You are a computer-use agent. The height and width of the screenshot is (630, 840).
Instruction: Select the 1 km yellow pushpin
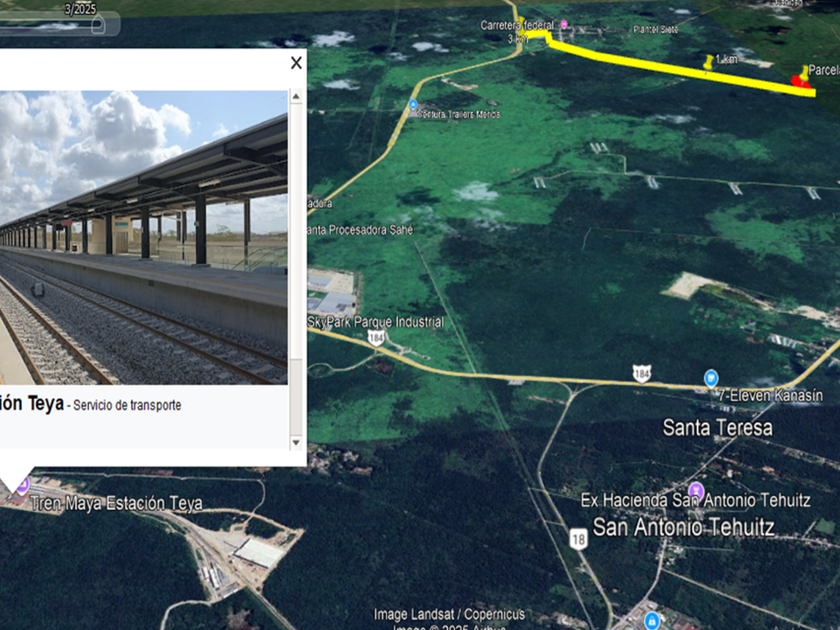pyautogui.click(x=709, y=62)
